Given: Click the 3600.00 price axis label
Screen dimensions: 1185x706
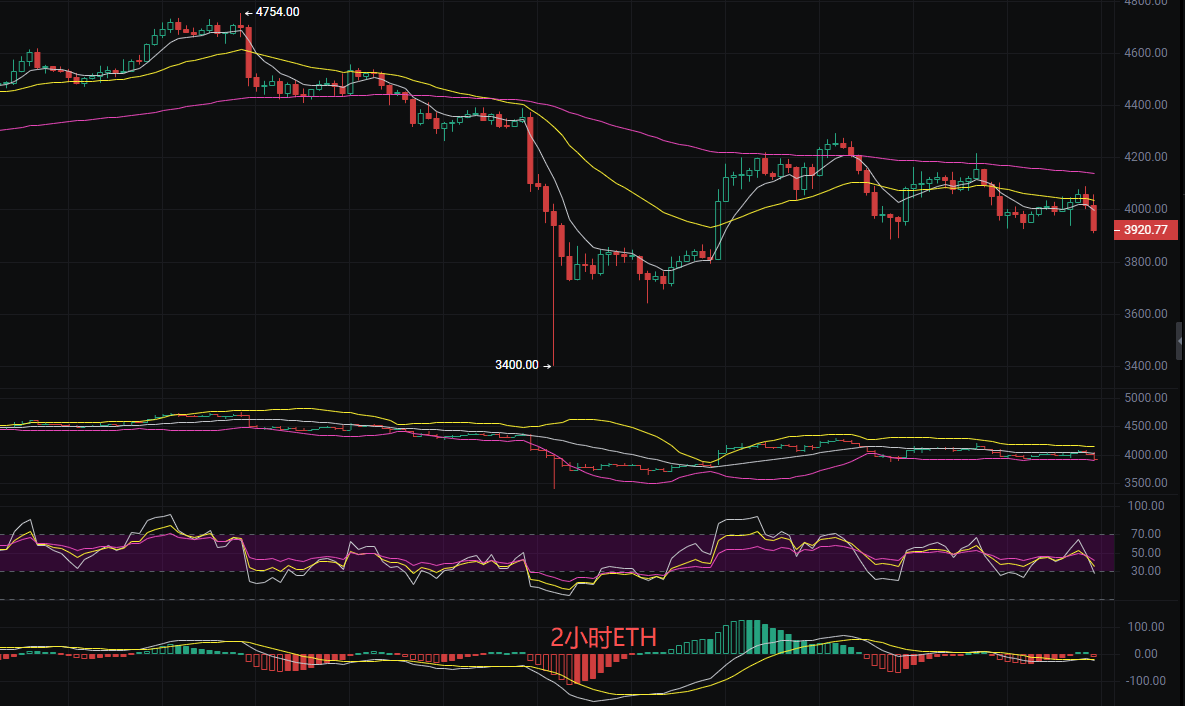Looking at the screenshot, I should 1145,311.
